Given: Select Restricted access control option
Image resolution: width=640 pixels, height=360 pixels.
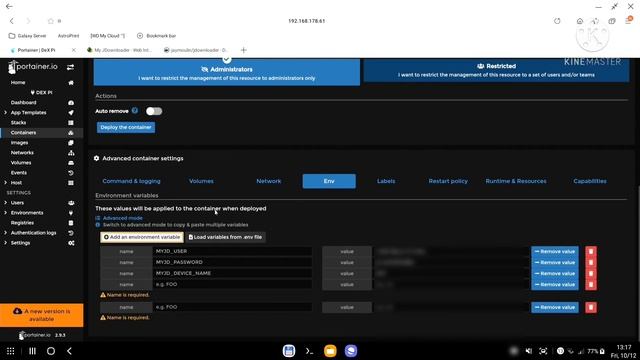Looking at the screenshot, I should (496, 70).
